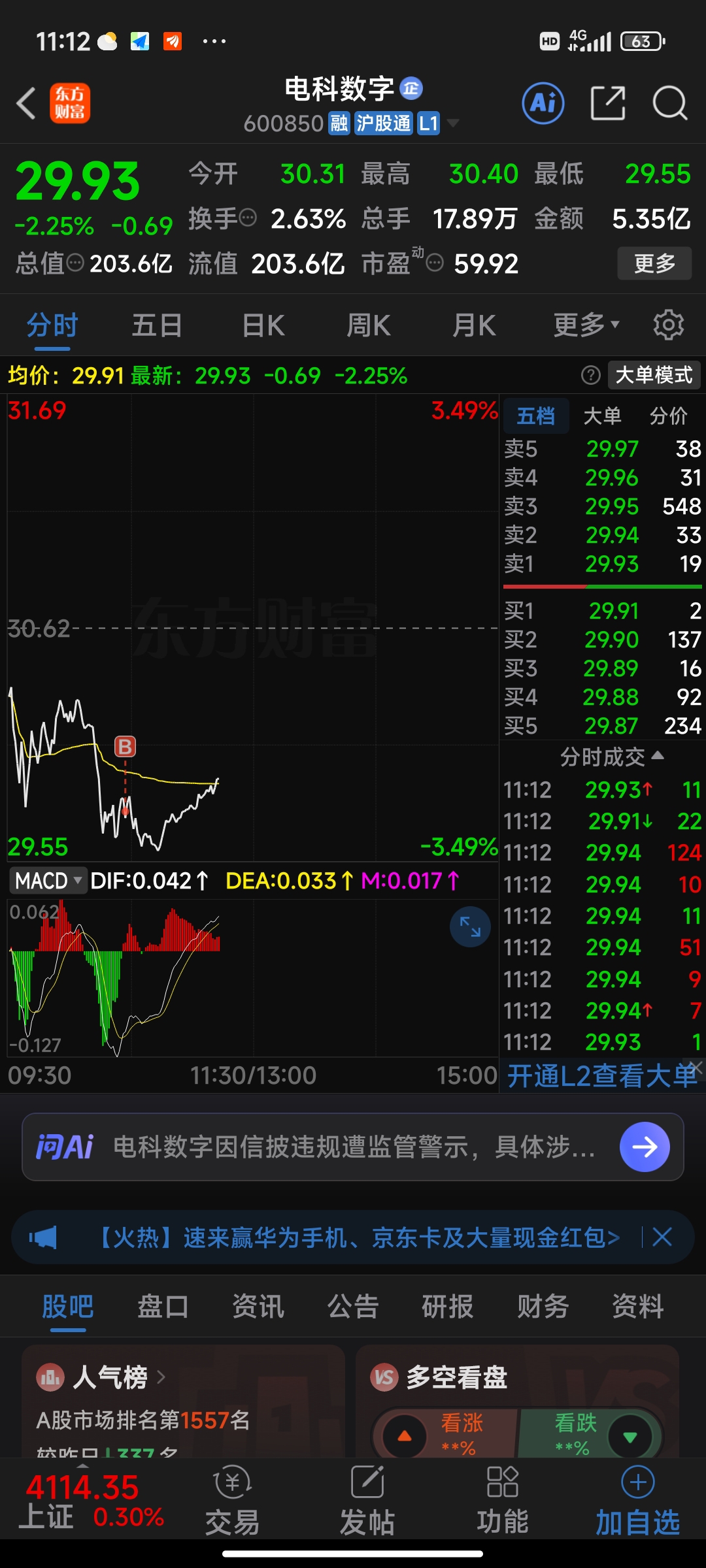
Task: Open the 盘口 tab
Action: point(163,1306)
